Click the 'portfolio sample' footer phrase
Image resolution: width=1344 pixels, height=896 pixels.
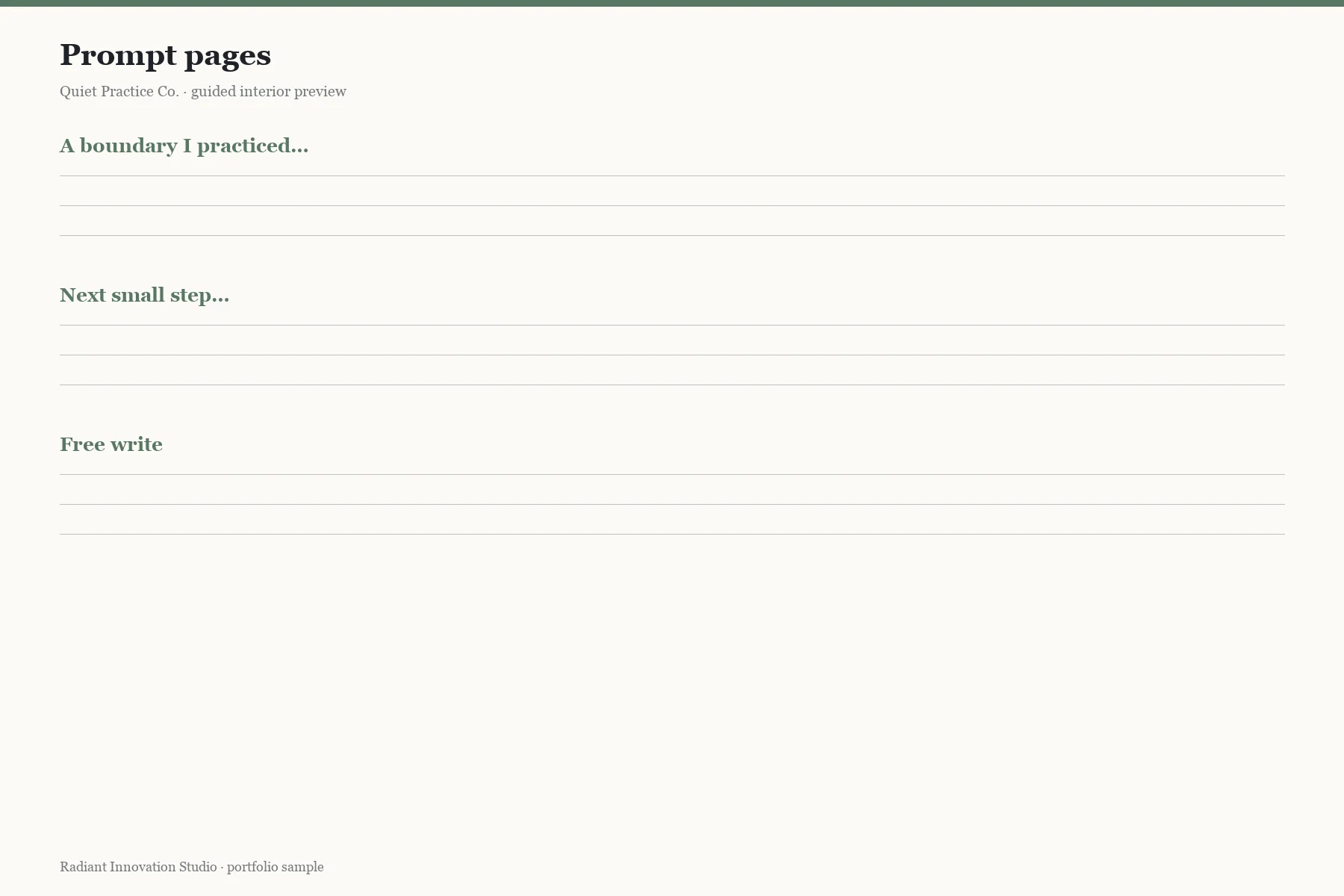pyautogui.click(x=276, y=867)
